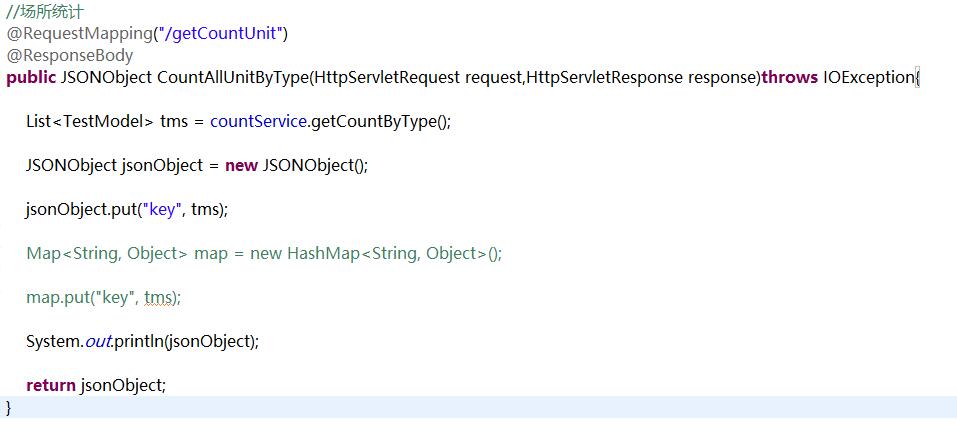Click the getCountByType method call
Viewport: 957px width, 431px height.
pos(374,121)
